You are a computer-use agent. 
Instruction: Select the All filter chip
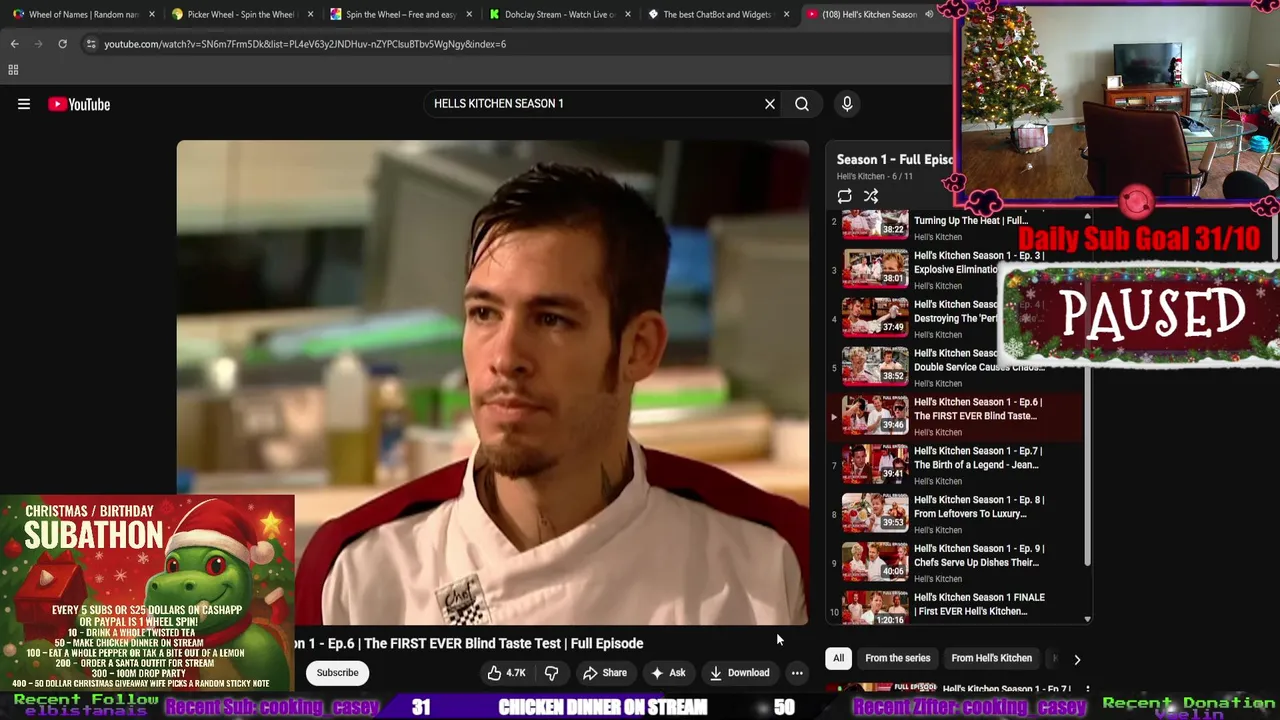point(838,658)
